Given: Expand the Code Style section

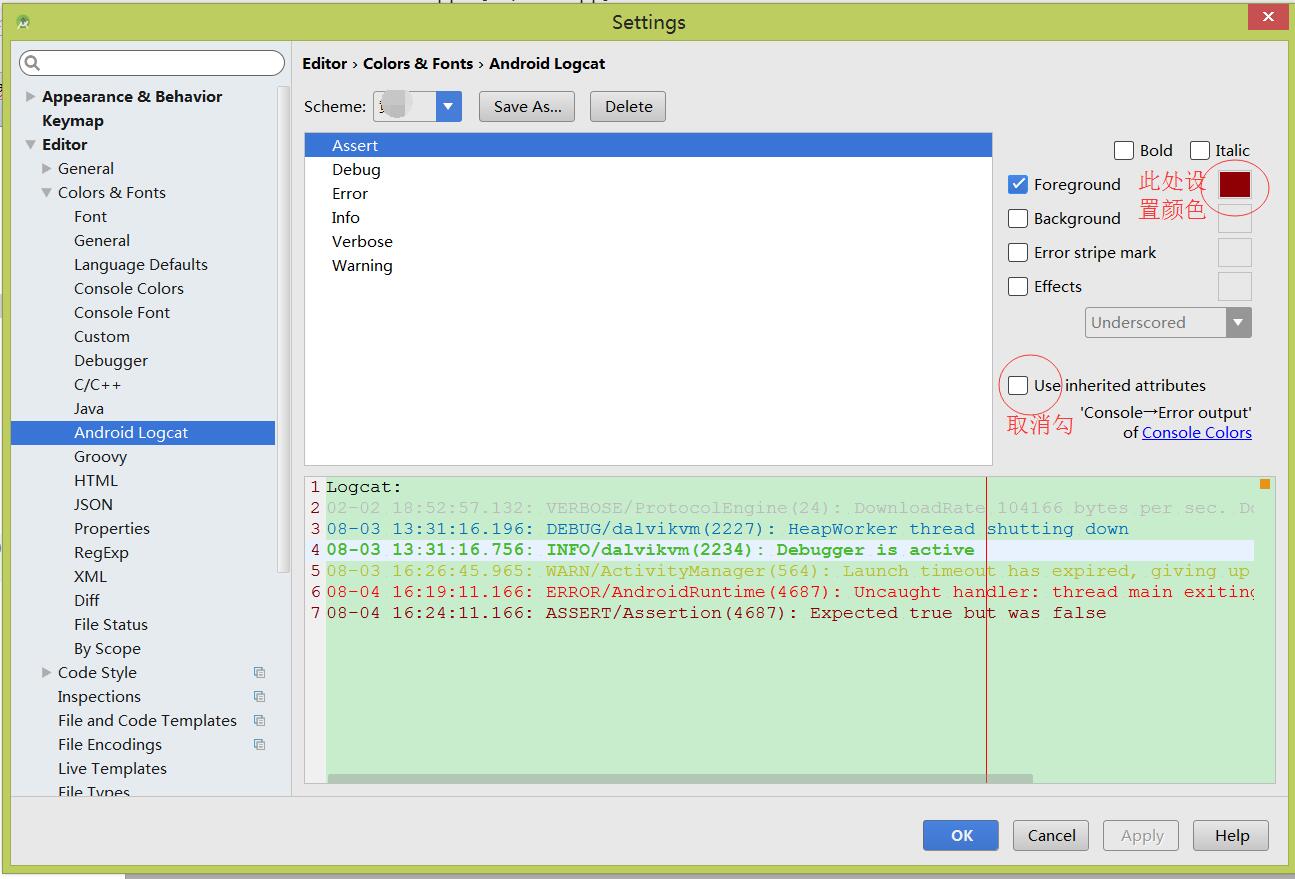Looking at the screenshot, I should [x=46, y=673].
